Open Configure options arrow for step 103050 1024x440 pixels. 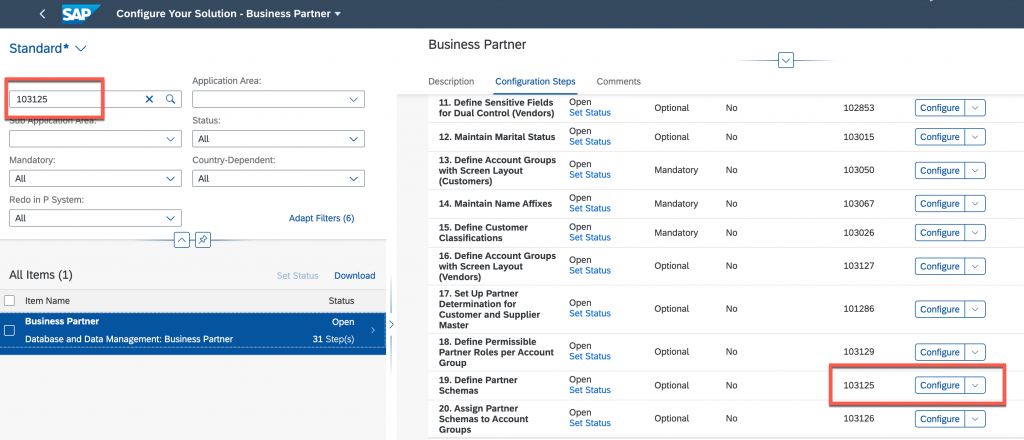[975, 170]
